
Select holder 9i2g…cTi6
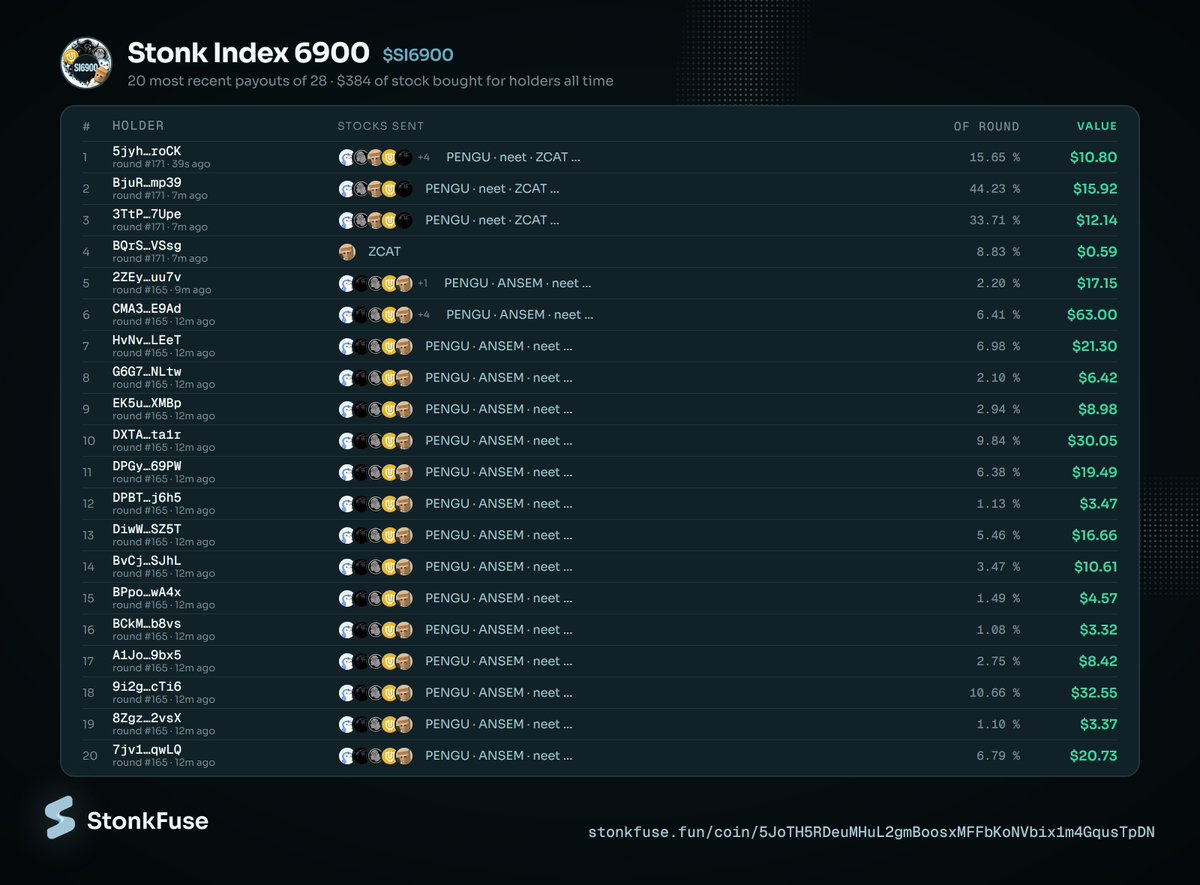(147, 686)
